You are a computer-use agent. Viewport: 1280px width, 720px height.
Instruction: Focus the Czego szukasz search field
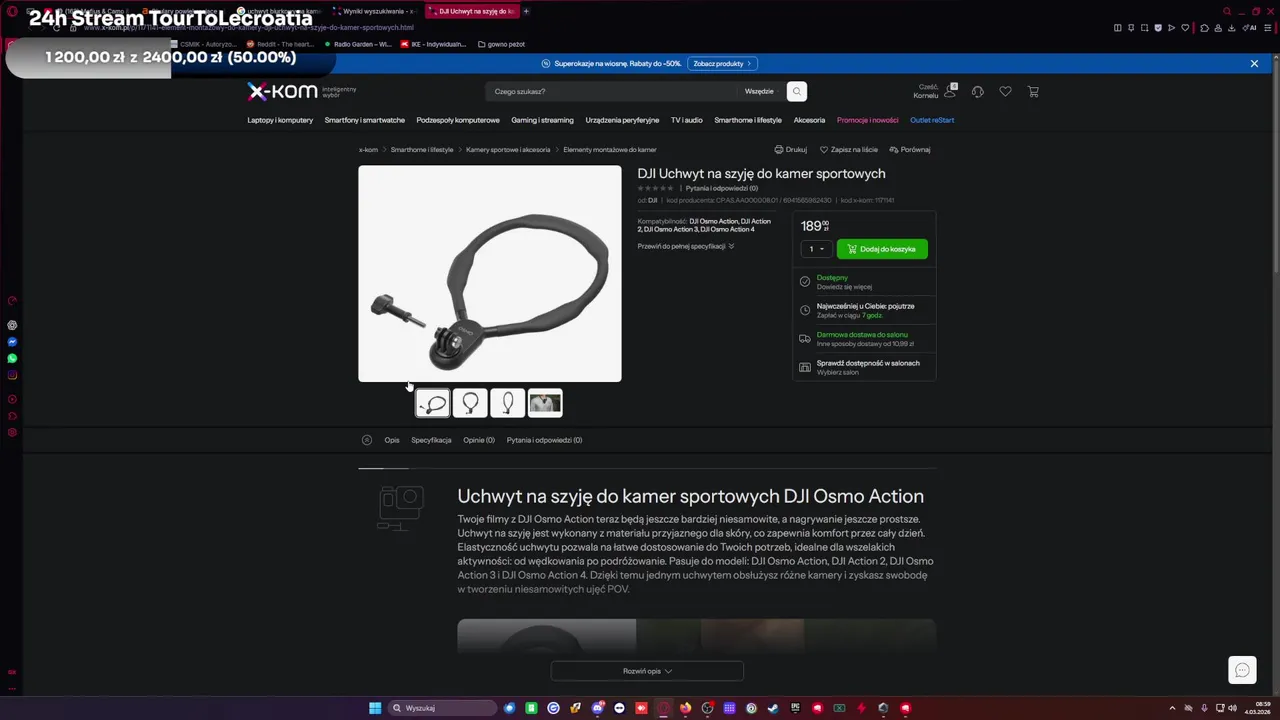[612, 91]
